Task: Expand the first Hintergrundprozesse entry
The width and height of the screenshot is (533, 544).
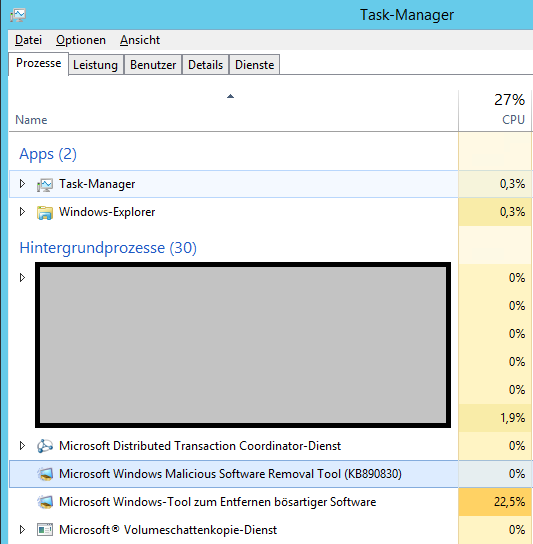Action: point(22,278)
